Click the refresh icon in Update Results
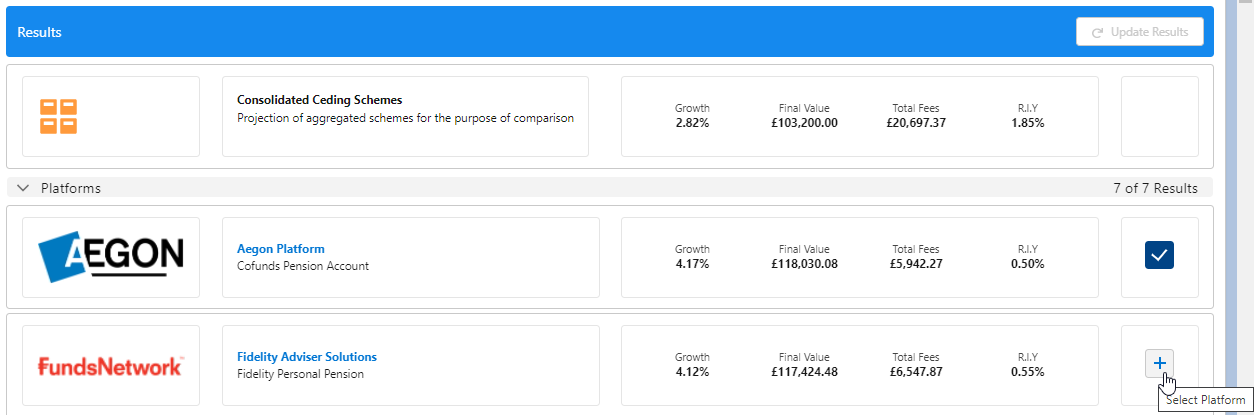Screen dimensions: 1254x415 [1097, 33]
